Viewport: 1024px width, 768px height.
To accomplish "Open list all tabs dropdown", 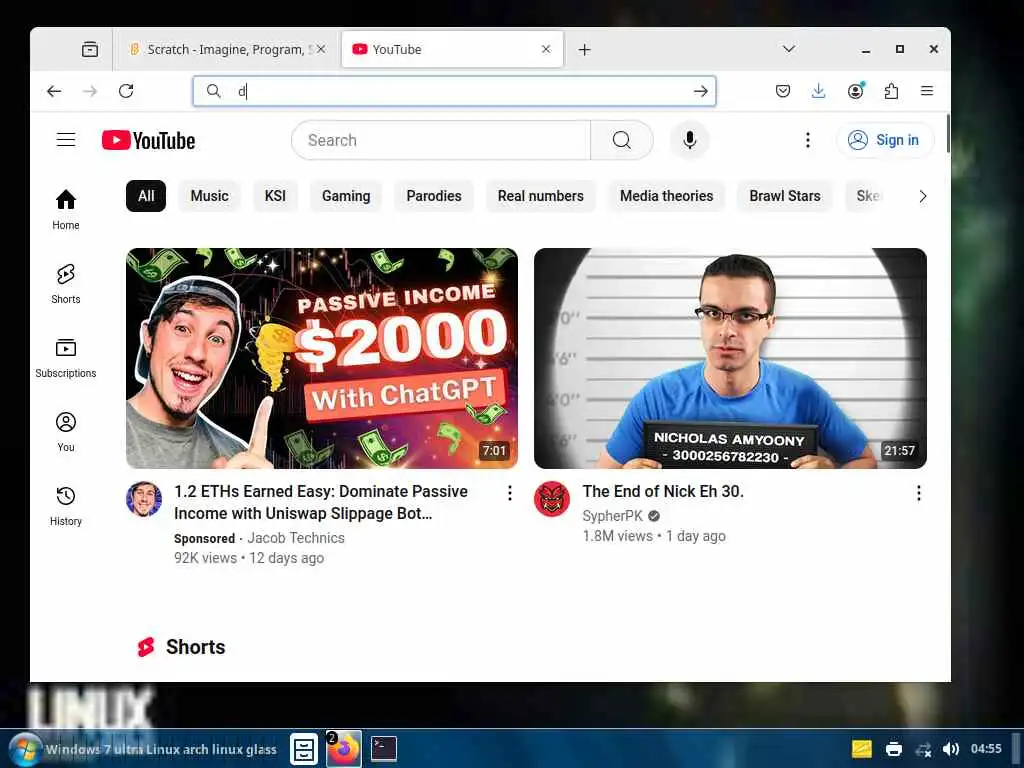I will tap(789, 49).
